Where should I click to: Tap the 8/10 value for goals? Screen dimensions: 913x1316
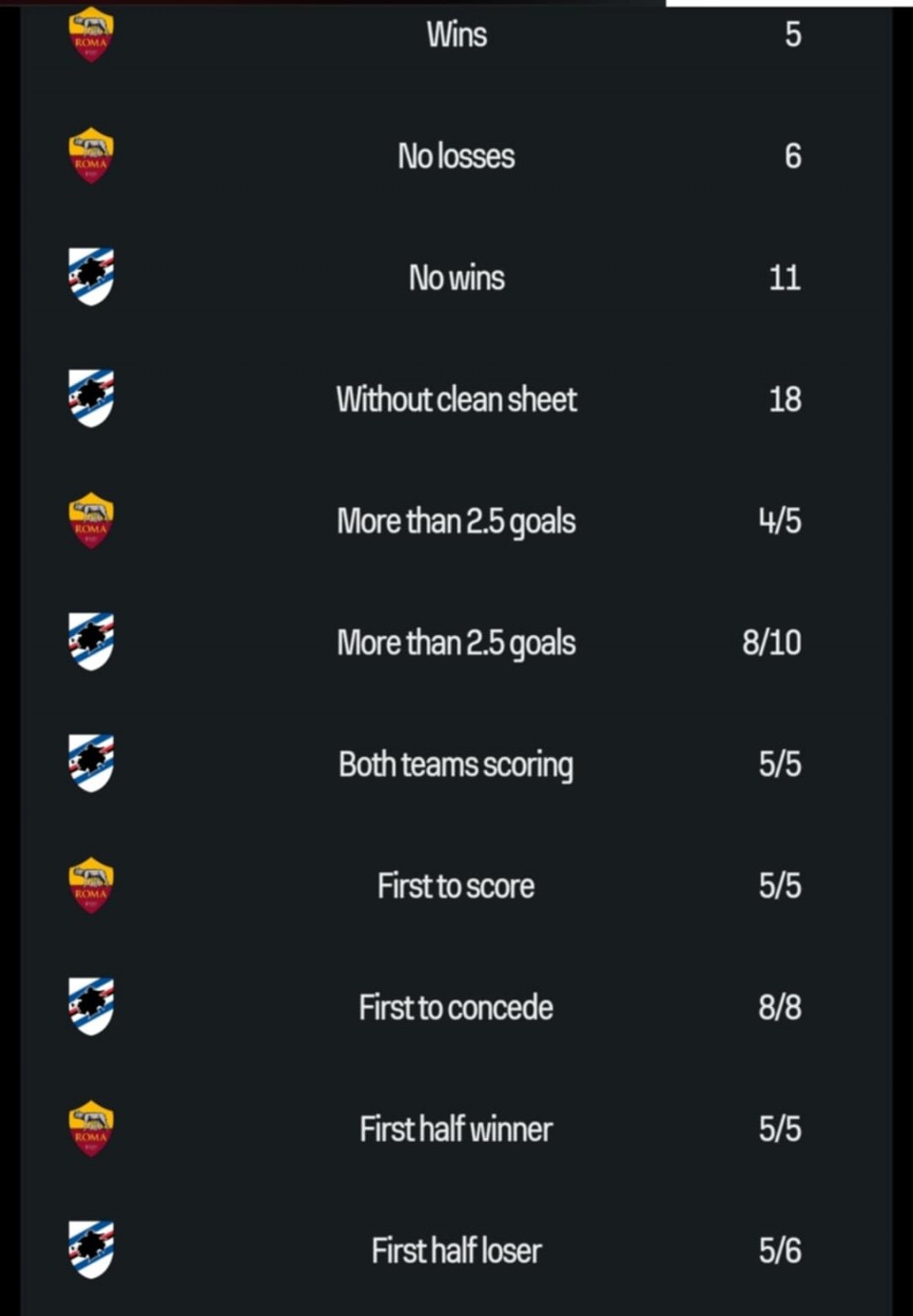(771, 643)
